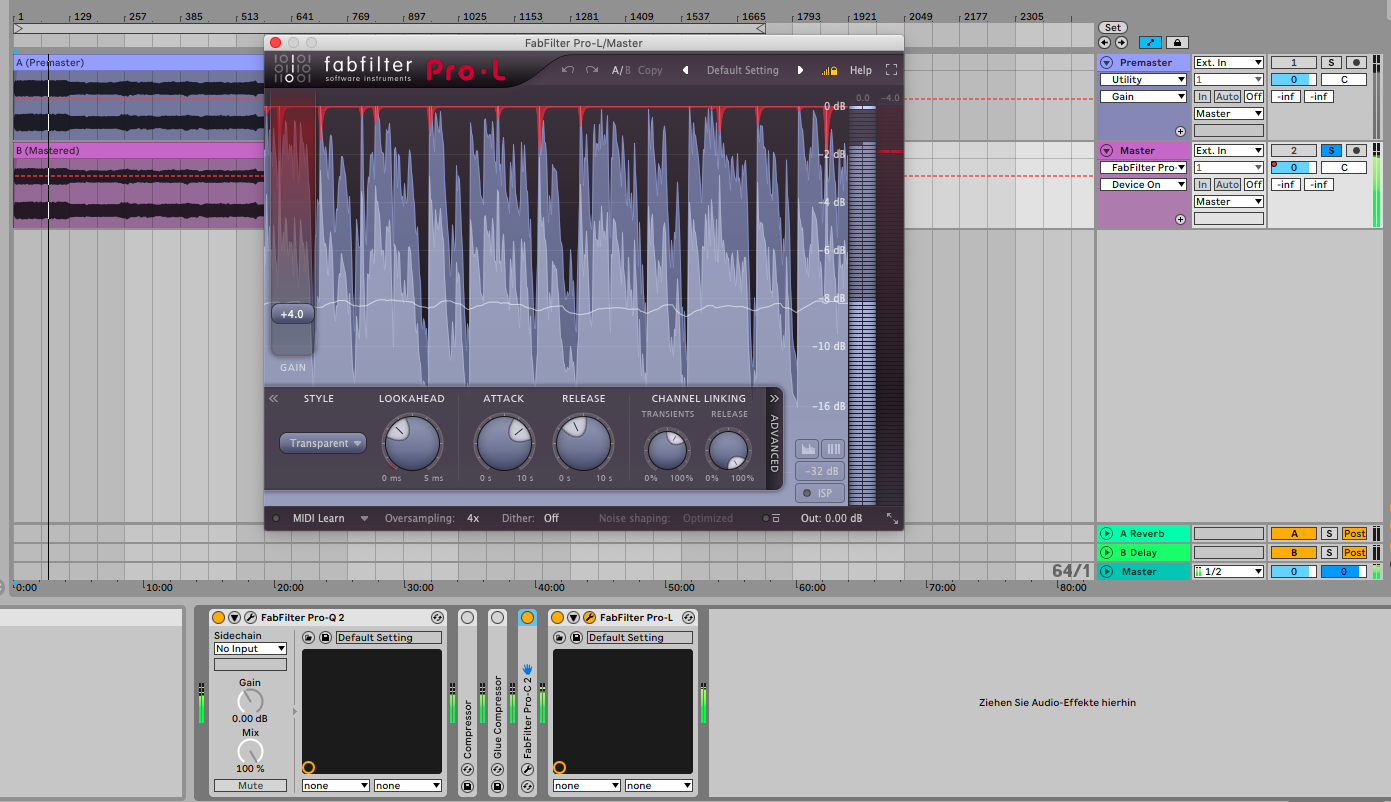
Task: Collapse the Premaster track fold triangle
Action: pyautogui.click(x=1106, y=63)
